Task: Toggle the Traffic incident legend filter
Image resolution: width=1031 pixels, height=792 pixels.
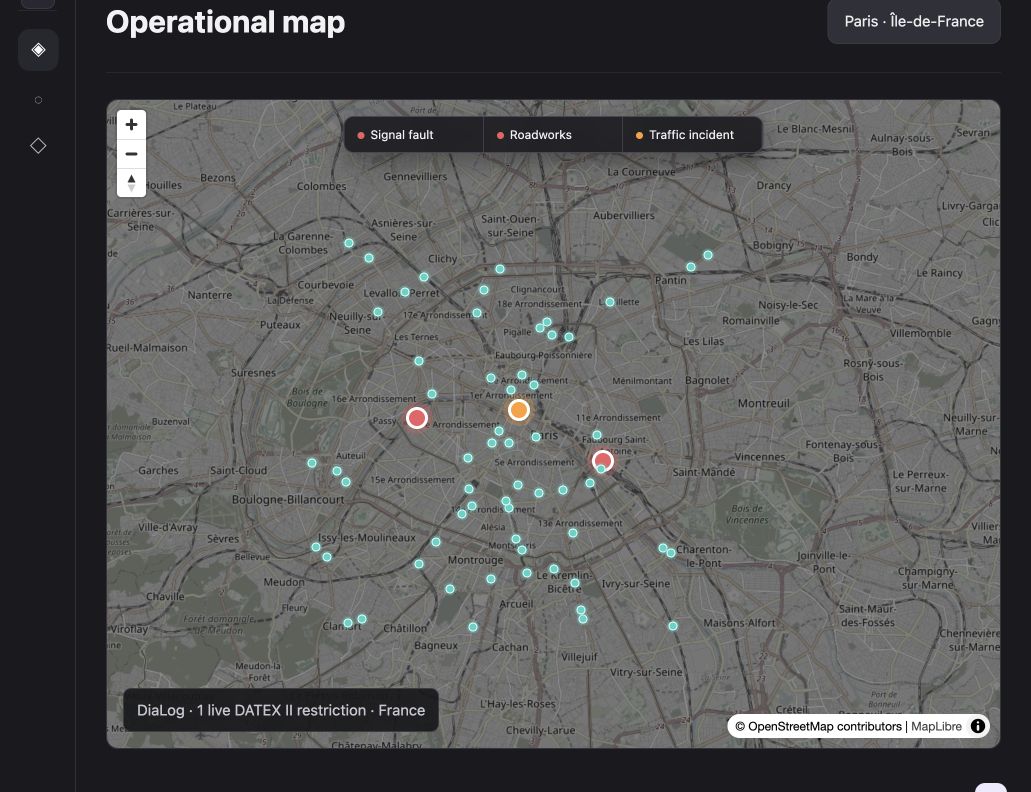Action: (692, 135)
